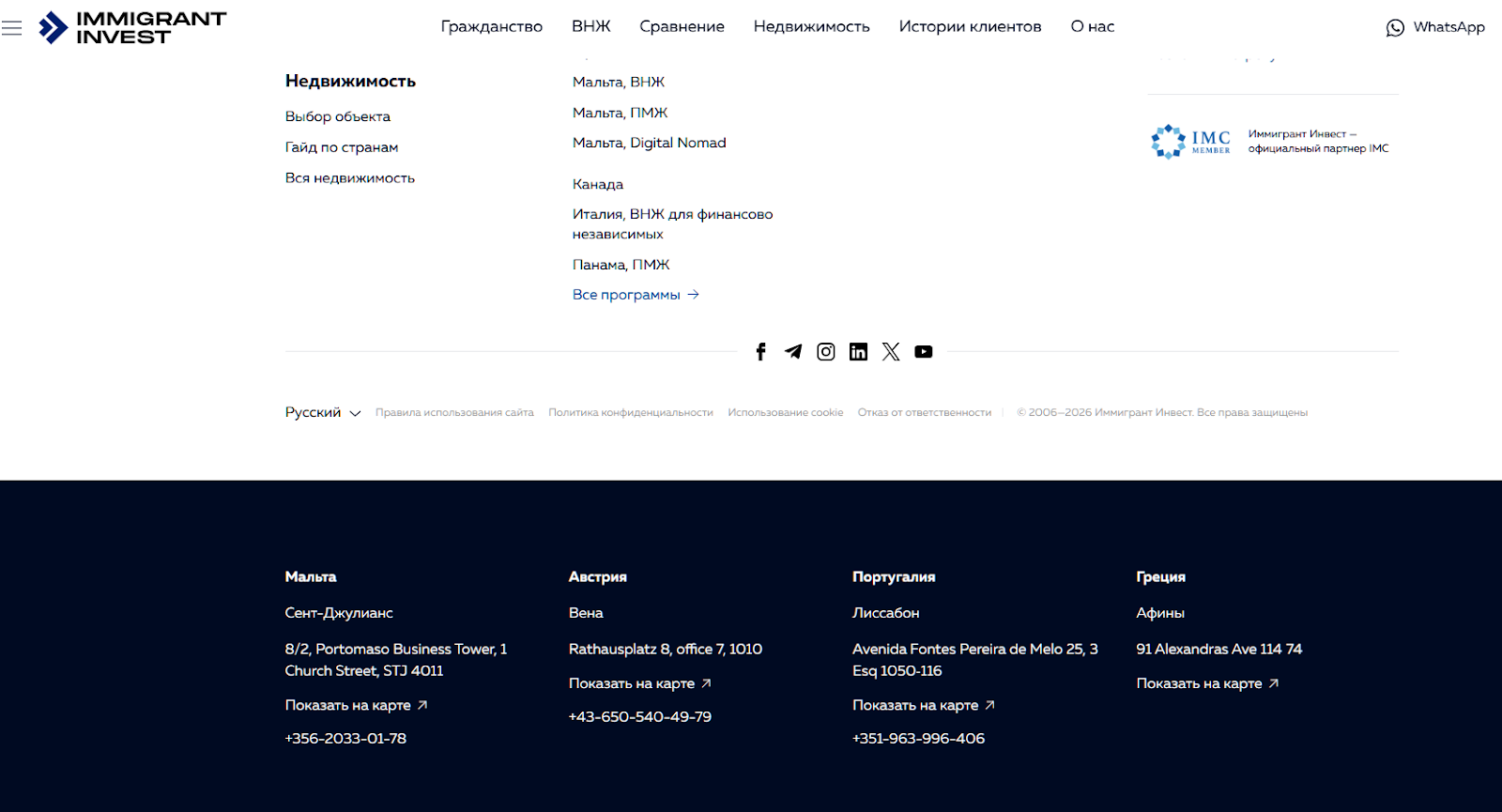The image size is (1502, 812).
Task: Open the YouTube social icon
Action: 924,352
